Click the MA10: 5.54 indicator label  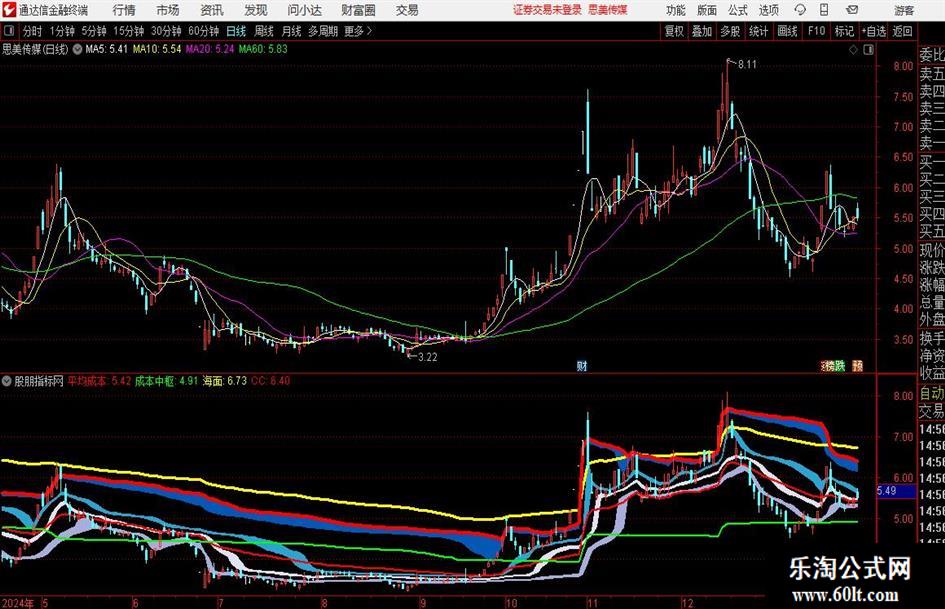coord(157,49)
